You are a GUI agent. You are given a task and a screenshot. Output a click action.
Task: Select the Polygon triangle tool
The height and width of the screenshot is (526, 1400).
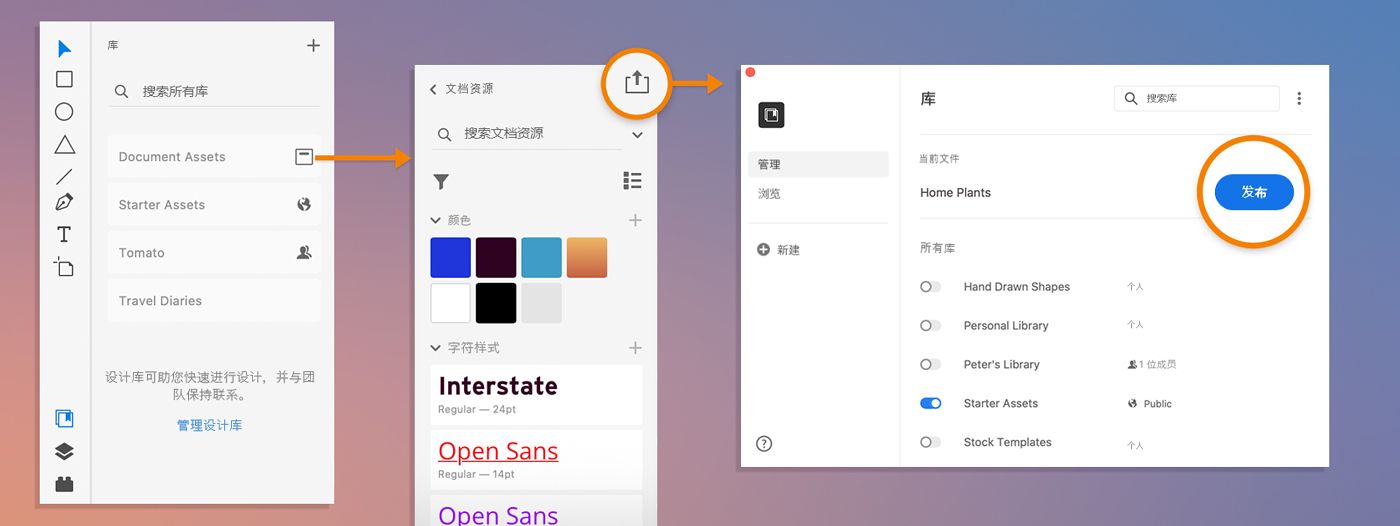[x=64, y=145]
